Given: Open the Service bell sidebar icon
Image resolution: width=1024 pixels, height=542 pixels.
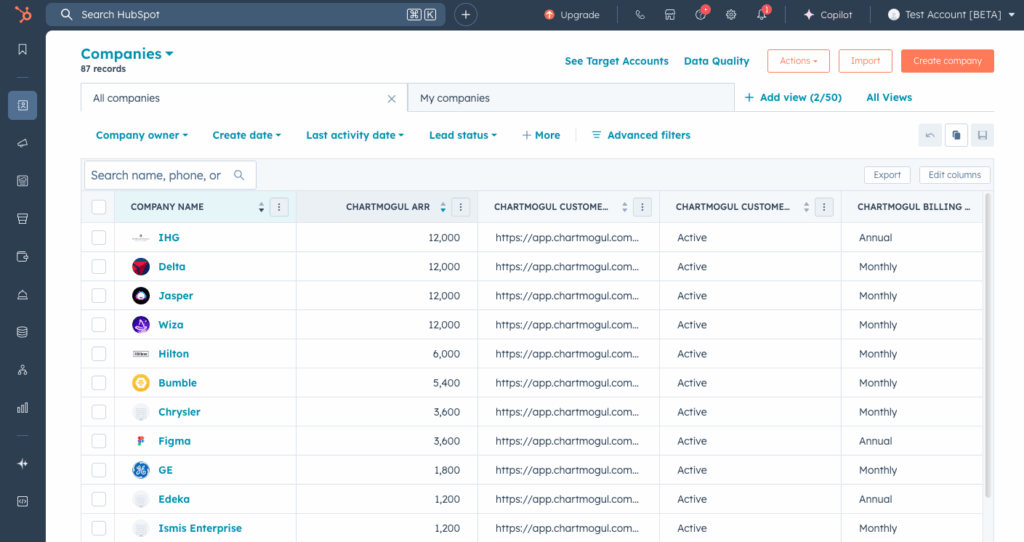Looking at the screenshot, I should click(x=23, y=295).
